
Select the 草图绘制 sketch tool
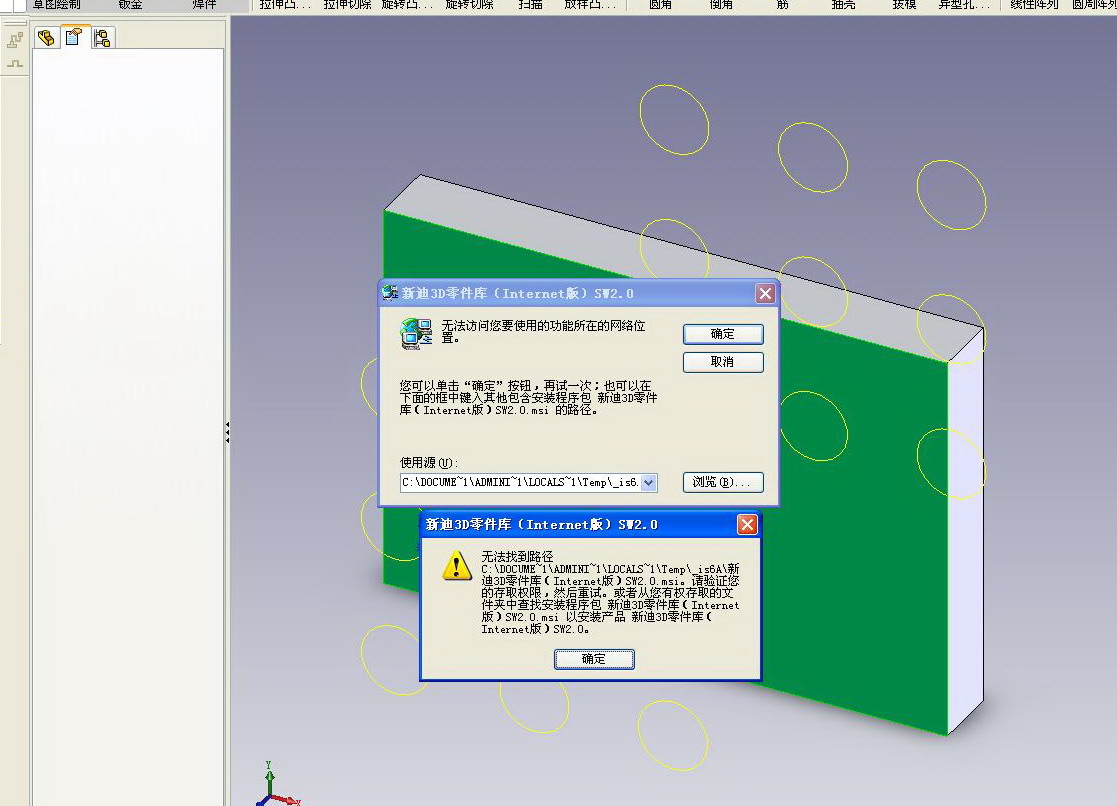tap(56, 4)
